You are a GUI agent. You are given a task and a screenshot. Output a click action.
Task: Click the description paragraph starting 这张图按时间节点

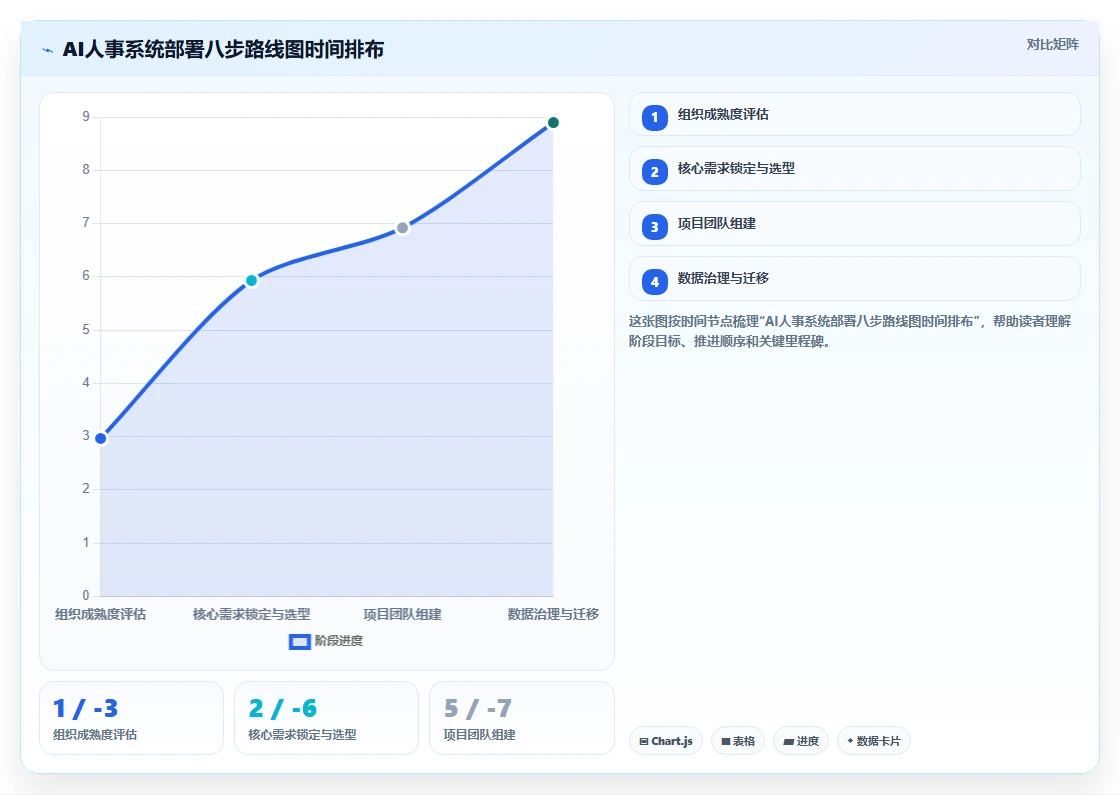850,331
